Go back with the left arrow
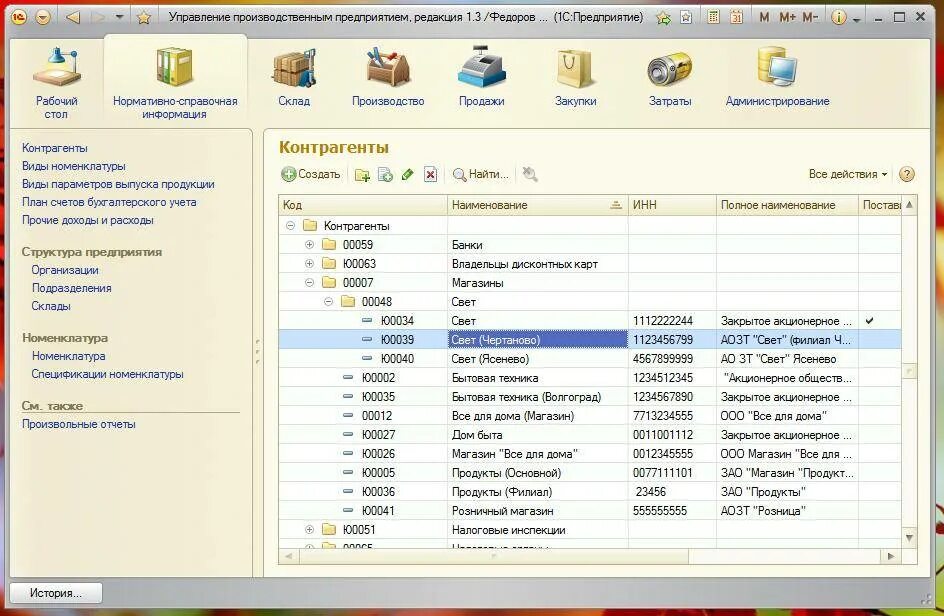 73,17
